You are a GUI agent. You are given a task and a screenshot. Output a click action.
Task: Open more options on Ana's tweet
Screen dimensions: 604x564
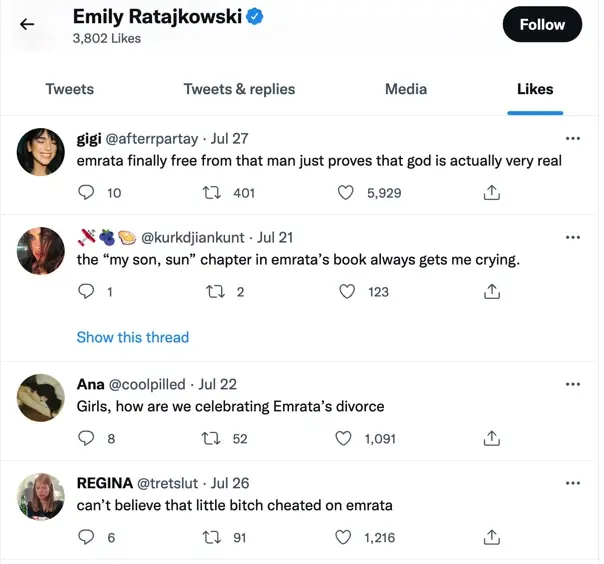click(x=573, y=384)
